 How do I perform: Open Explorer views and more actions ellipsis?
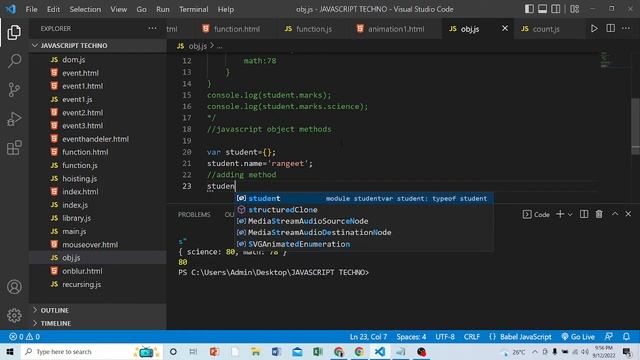tap(152, 29)
